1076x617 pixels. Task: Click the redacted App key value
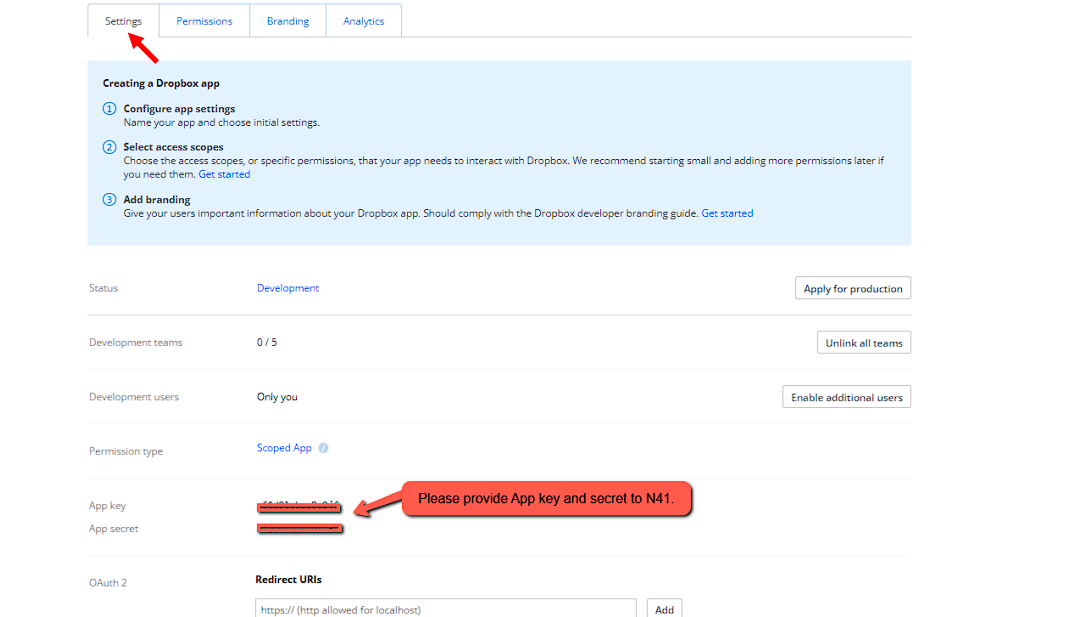pyautogui.click(x=299, y=507)
